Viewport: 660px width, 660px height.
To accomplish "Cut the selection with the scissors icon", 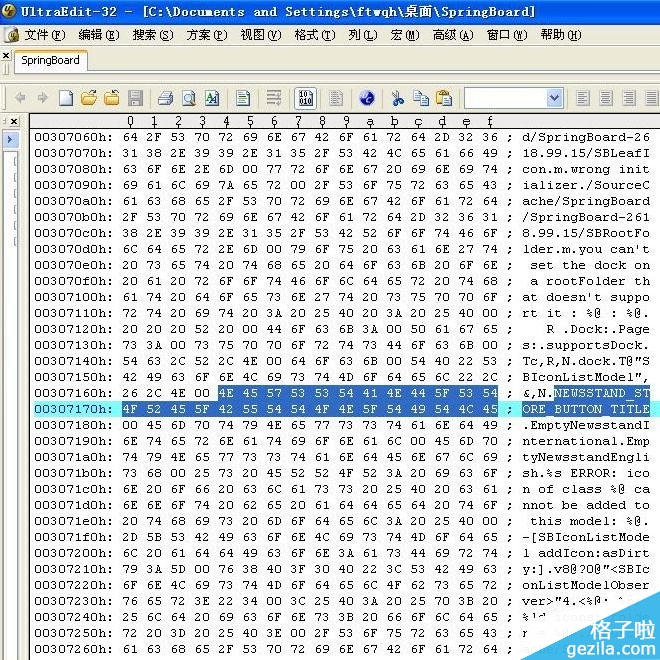I will point(397,98).
